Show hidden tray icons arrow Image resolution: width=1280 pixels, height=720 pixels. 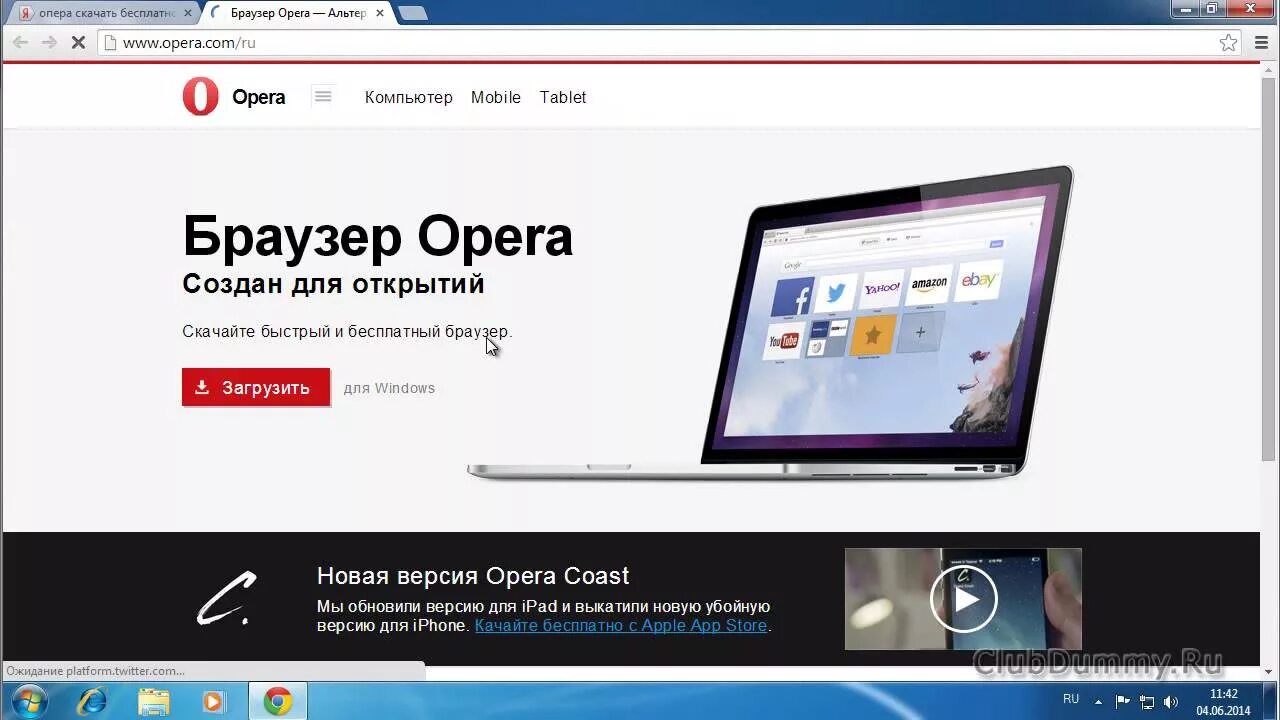[1098, 702]
